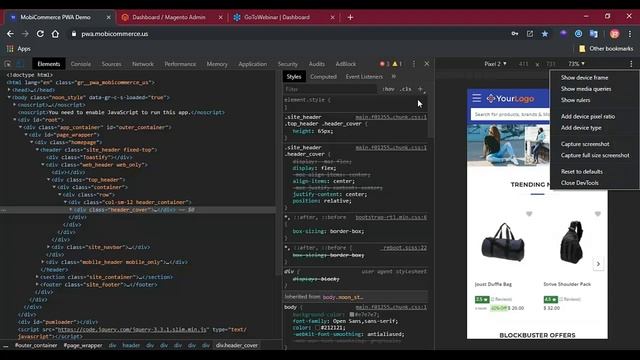Click the styles Filter input field
The height and width of the screenshot is (360, 640).
tap(330, 89)
